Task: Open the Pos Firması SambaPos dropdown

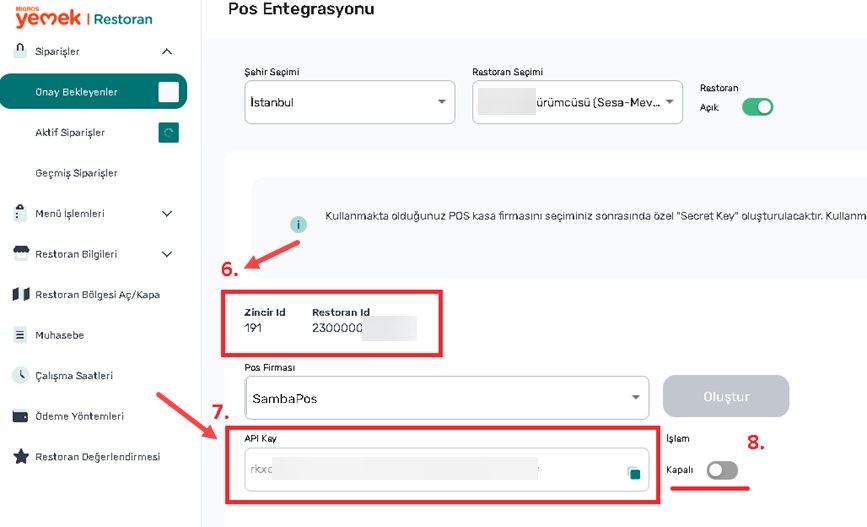Action: [x=446, y=397]
